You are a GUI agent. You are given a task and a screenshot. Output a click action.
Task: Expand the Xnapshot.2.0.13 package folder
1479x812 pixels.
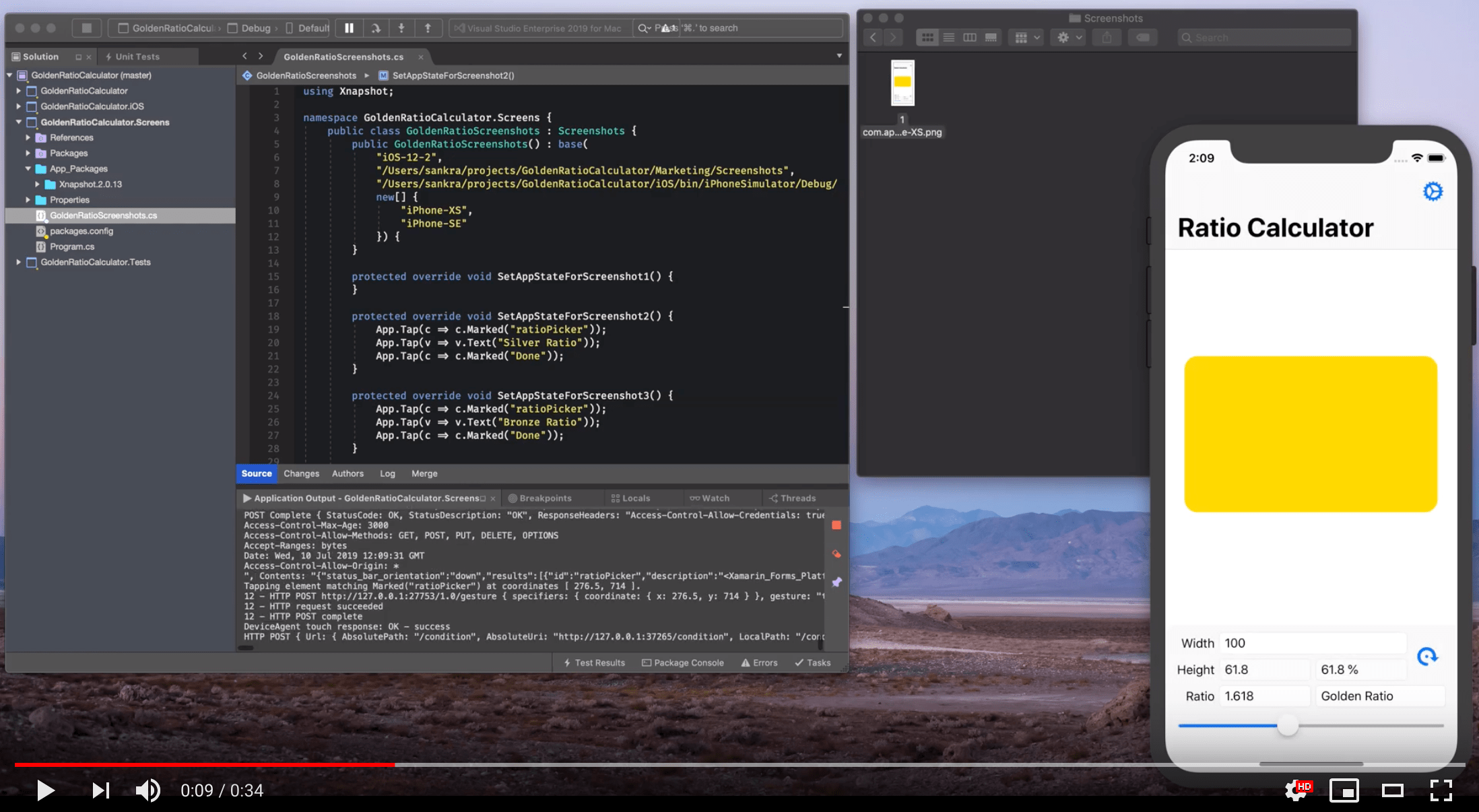click(37, 184)
